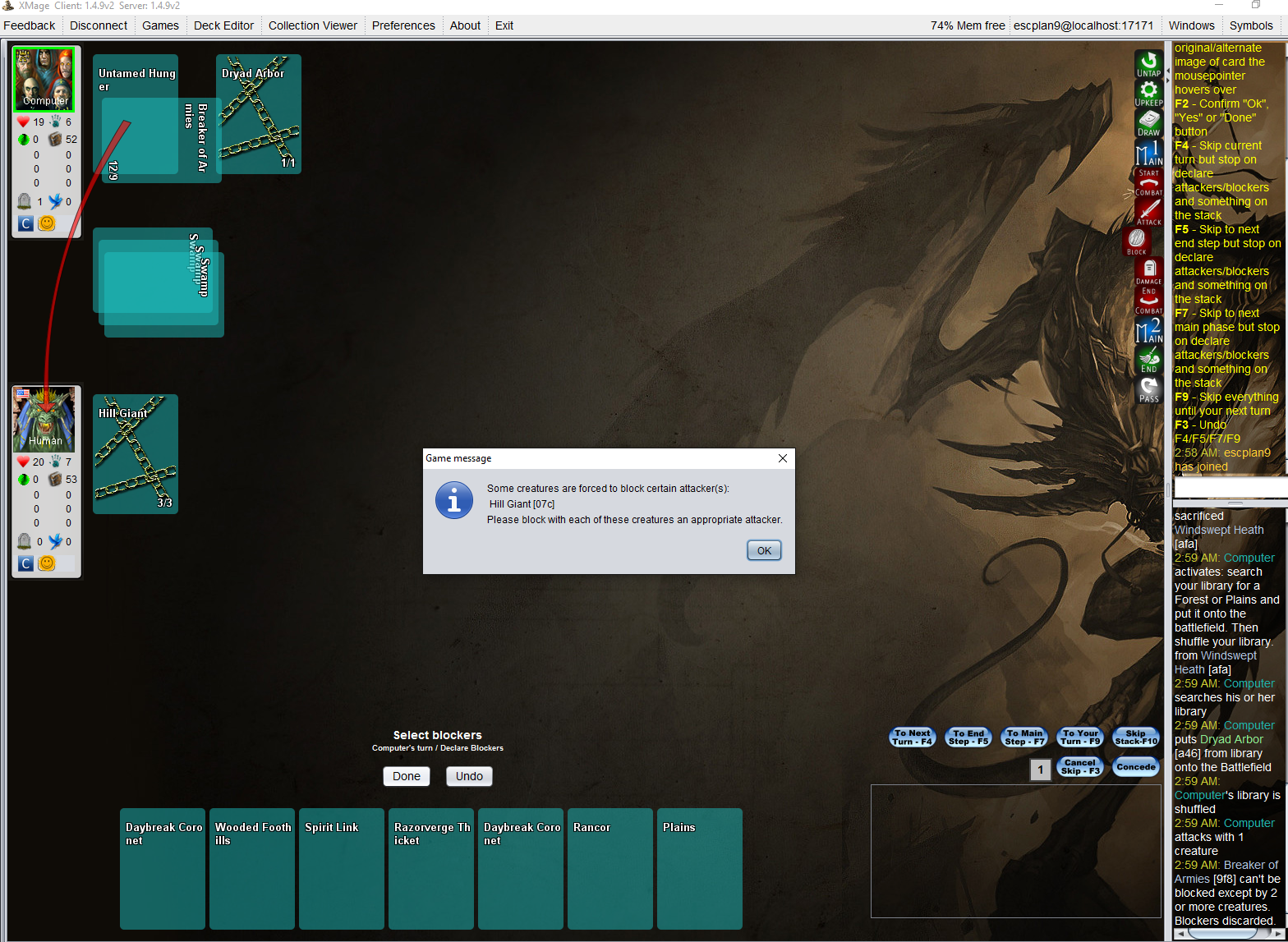Click the Computer player avatar
Screen dimensions: 1288x942
point(45,80)
